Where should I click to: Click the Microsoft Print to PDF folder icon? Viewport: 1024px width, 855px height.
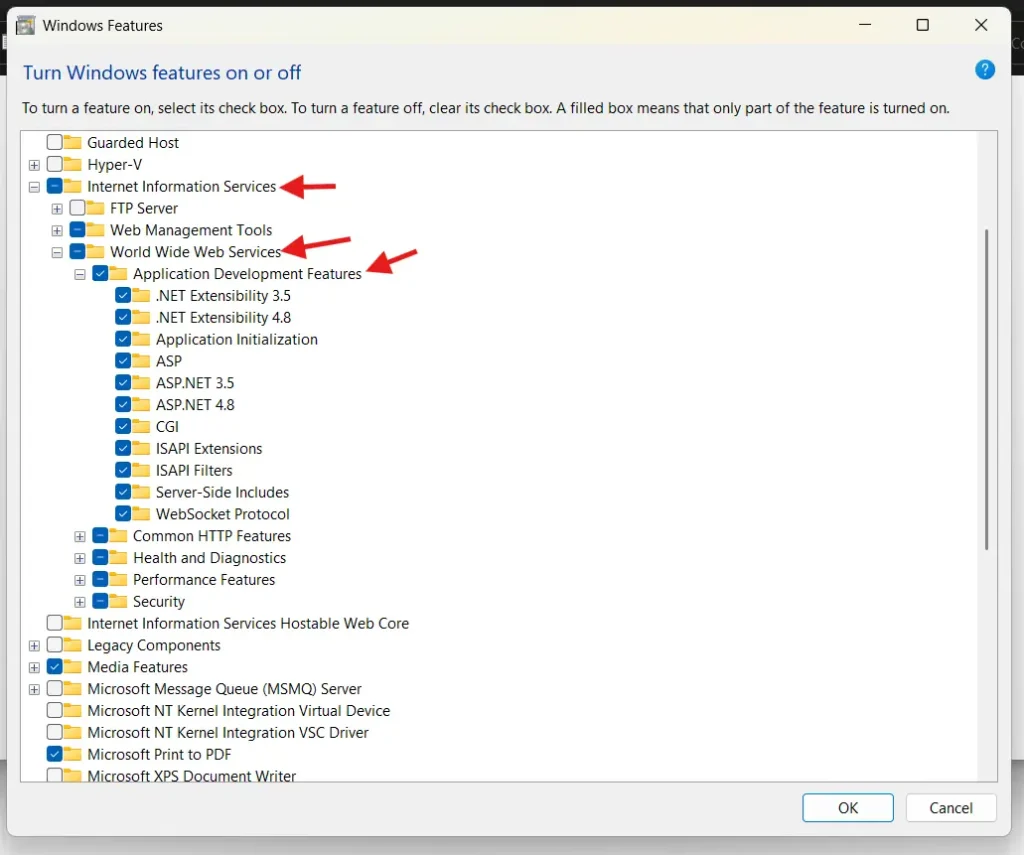72,754
